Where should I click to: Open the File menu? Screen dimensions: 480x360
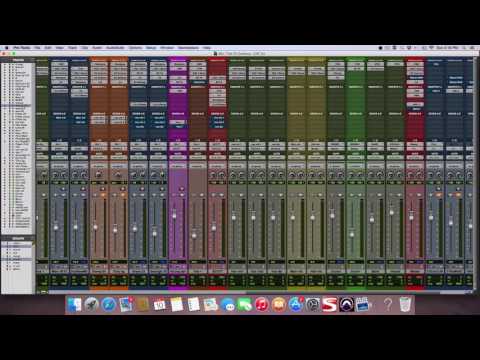tap(37, 48)
